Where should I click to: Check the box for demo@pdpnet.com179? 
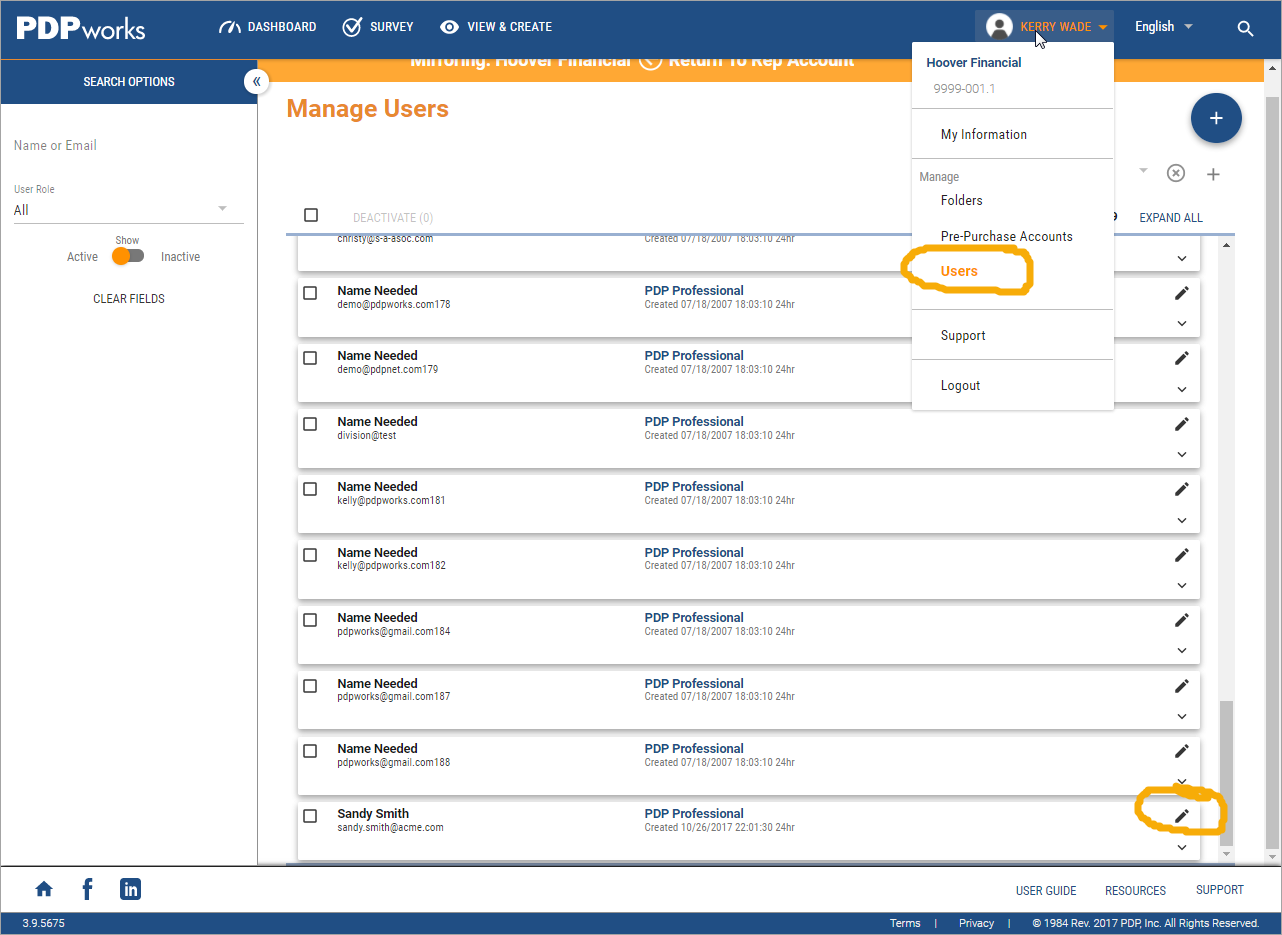[x=310, y=358]
